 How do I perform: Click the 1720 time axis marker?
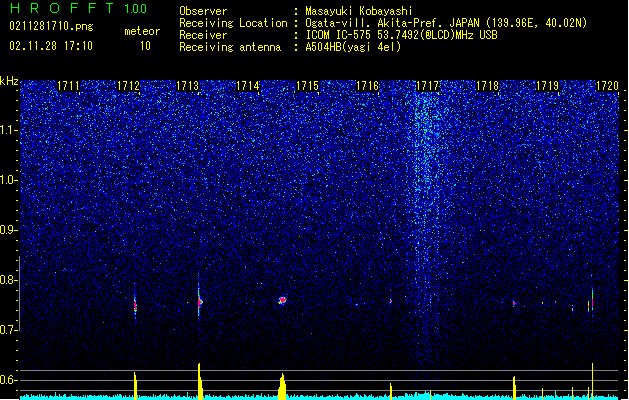click(607, 86)
